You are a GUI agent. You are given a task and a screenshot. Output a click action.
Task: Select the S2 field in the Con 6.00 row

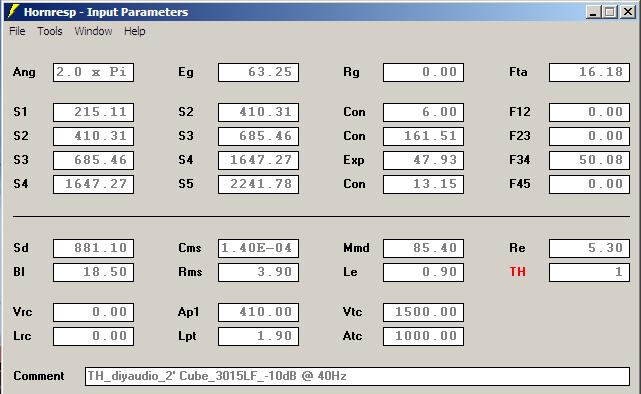[258, 112]
